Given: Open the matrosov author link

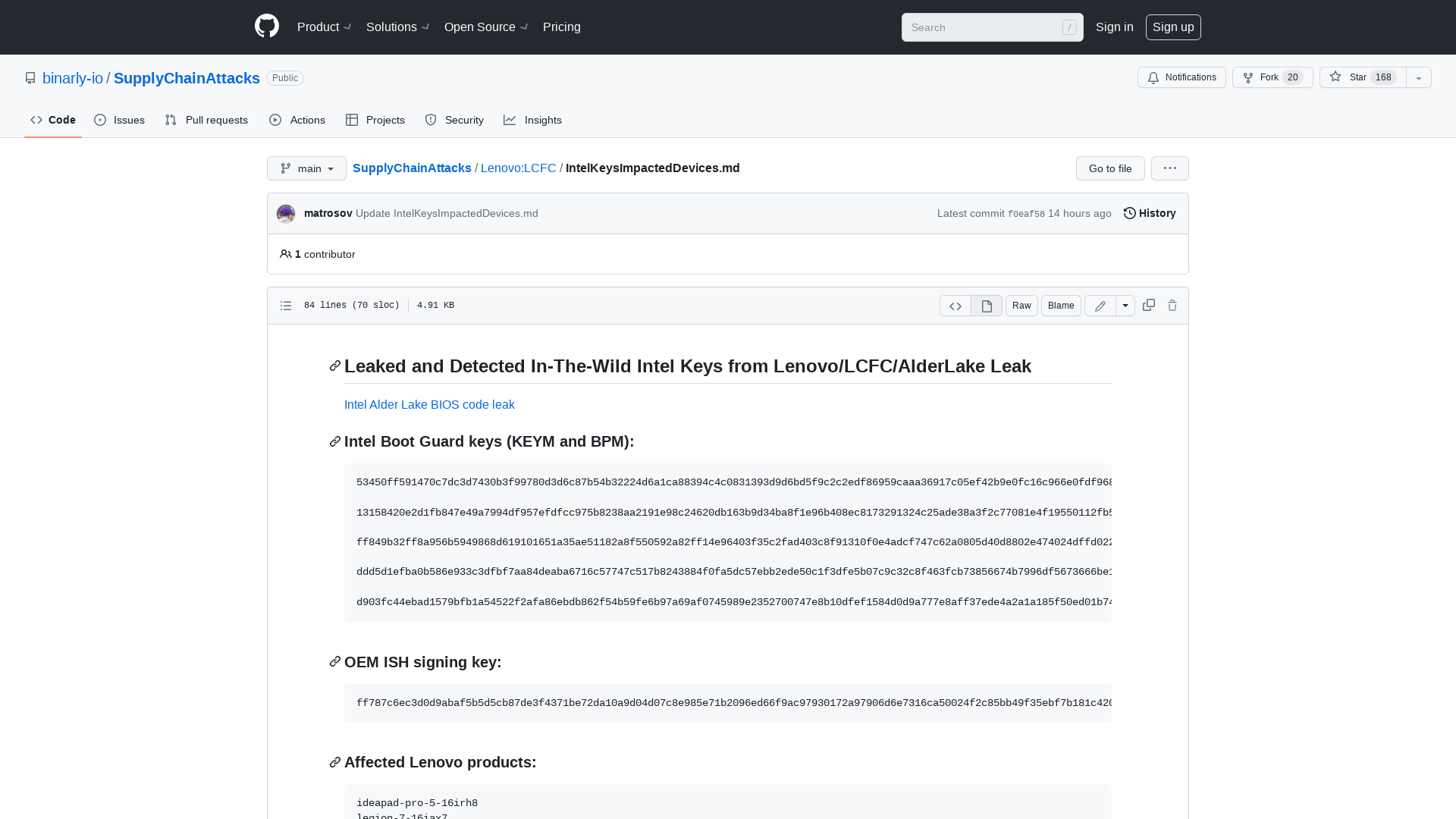Looking at the screenshot, I should (x=328, y=214).
